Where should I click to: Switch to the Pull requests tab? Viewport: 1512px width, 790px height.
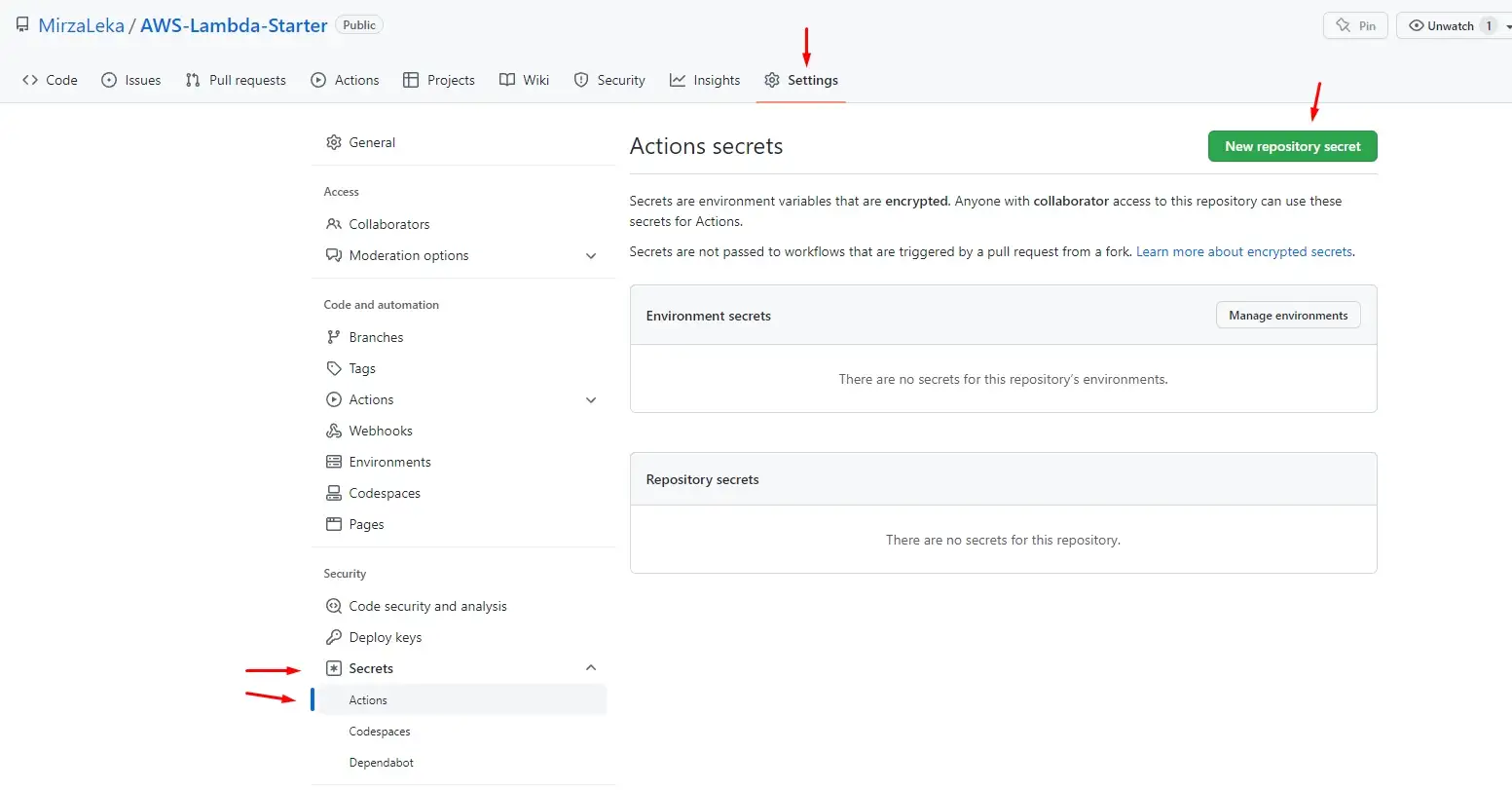(236, 80)
